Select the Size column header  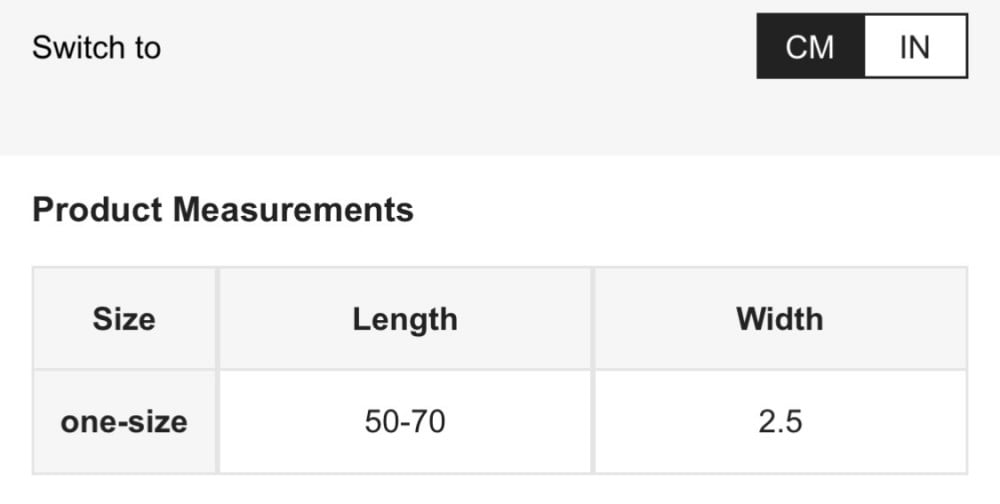[124, 319]
